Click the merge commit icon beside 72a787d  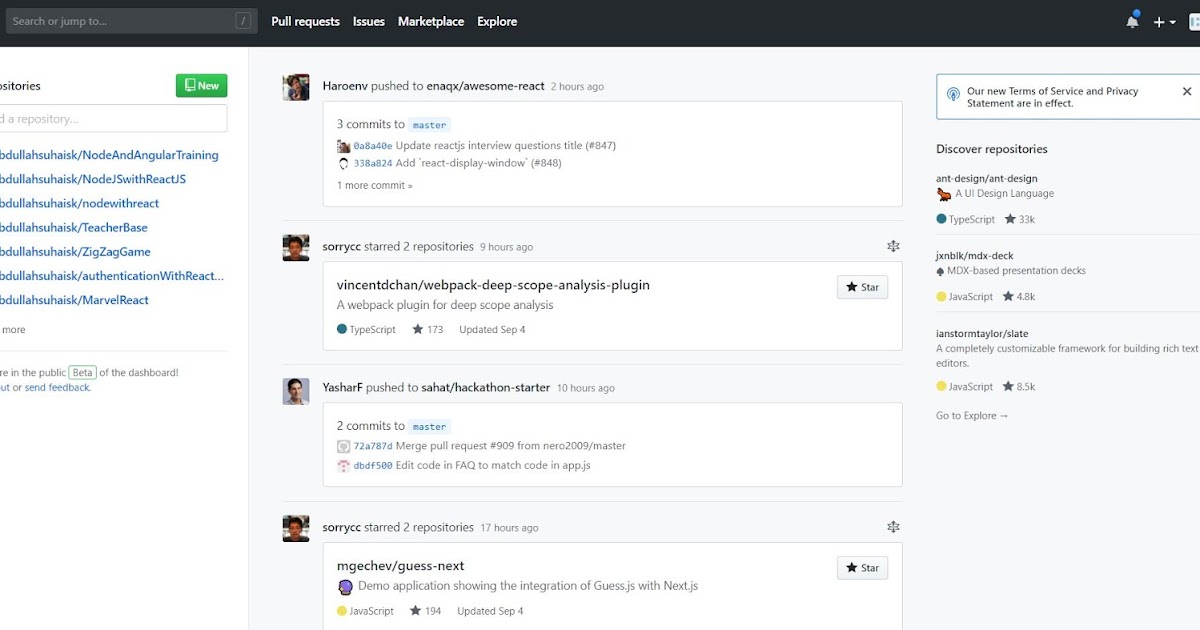(x=343, y=445)
